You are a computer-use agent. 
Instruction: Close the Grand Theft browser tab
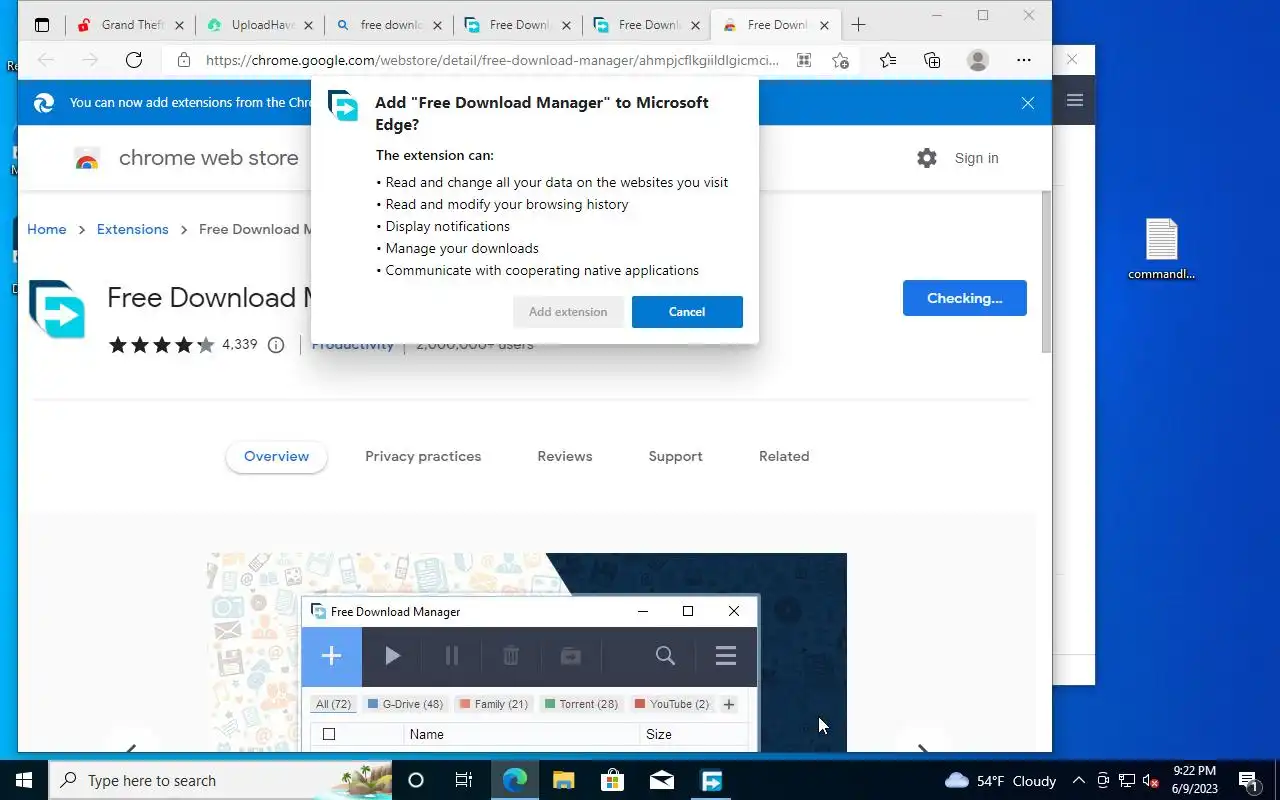[180, 25]
